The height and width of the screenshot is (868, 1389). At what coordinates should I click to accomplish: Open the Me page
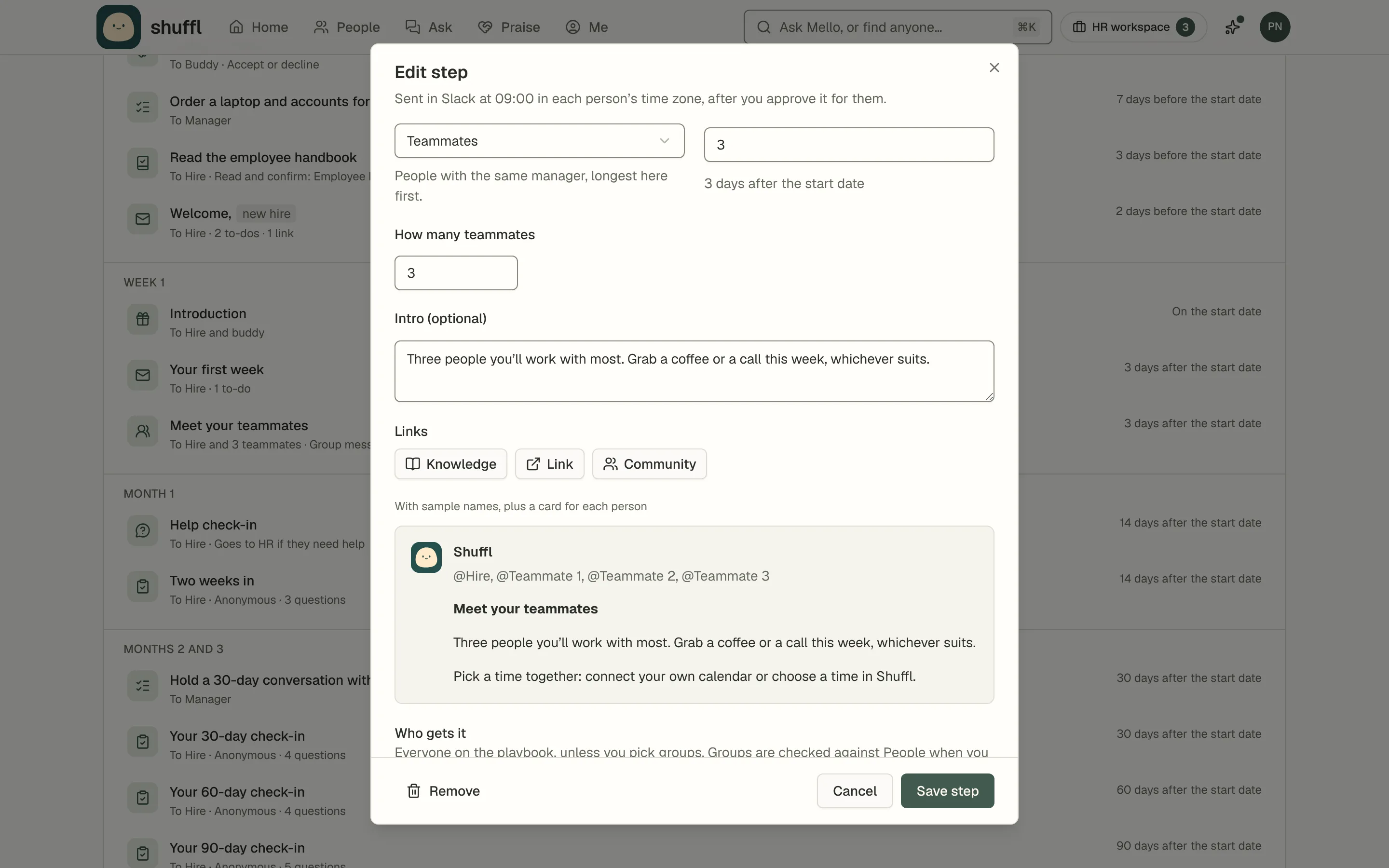[586, 27]
